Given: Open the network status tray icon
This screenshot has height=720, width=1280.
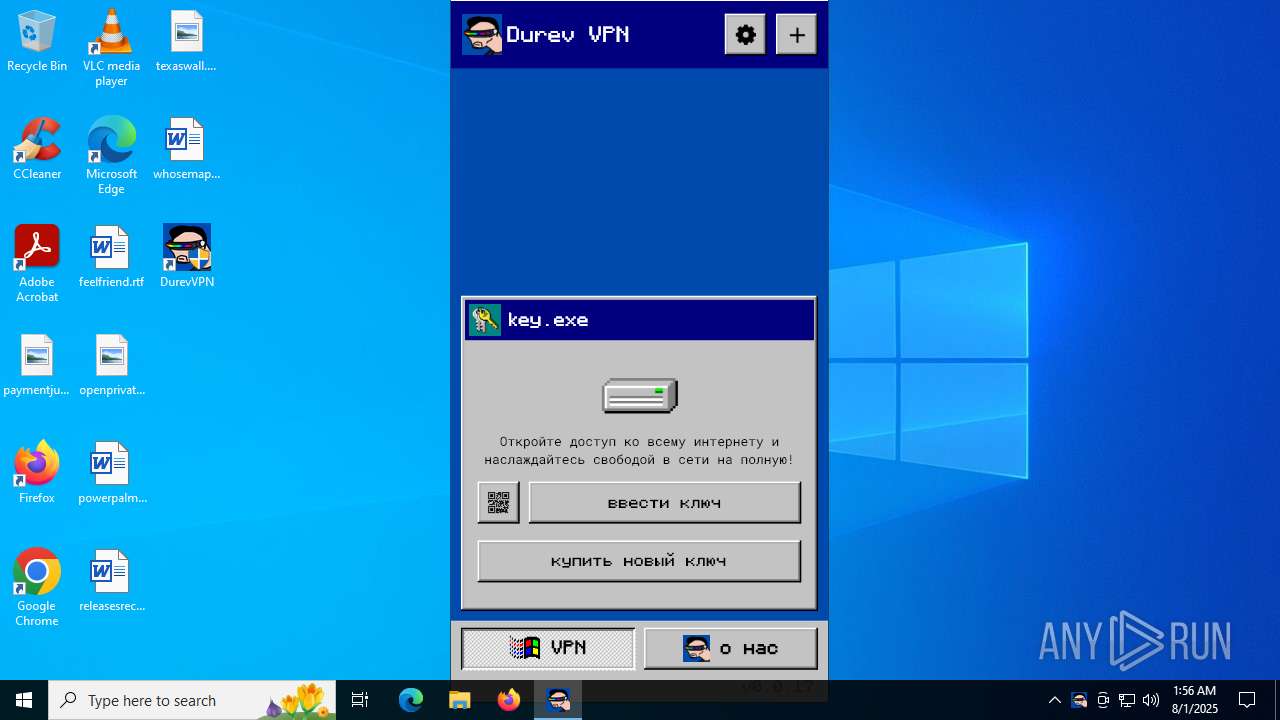Looking at the screenshot, I should click(1127, 700).
